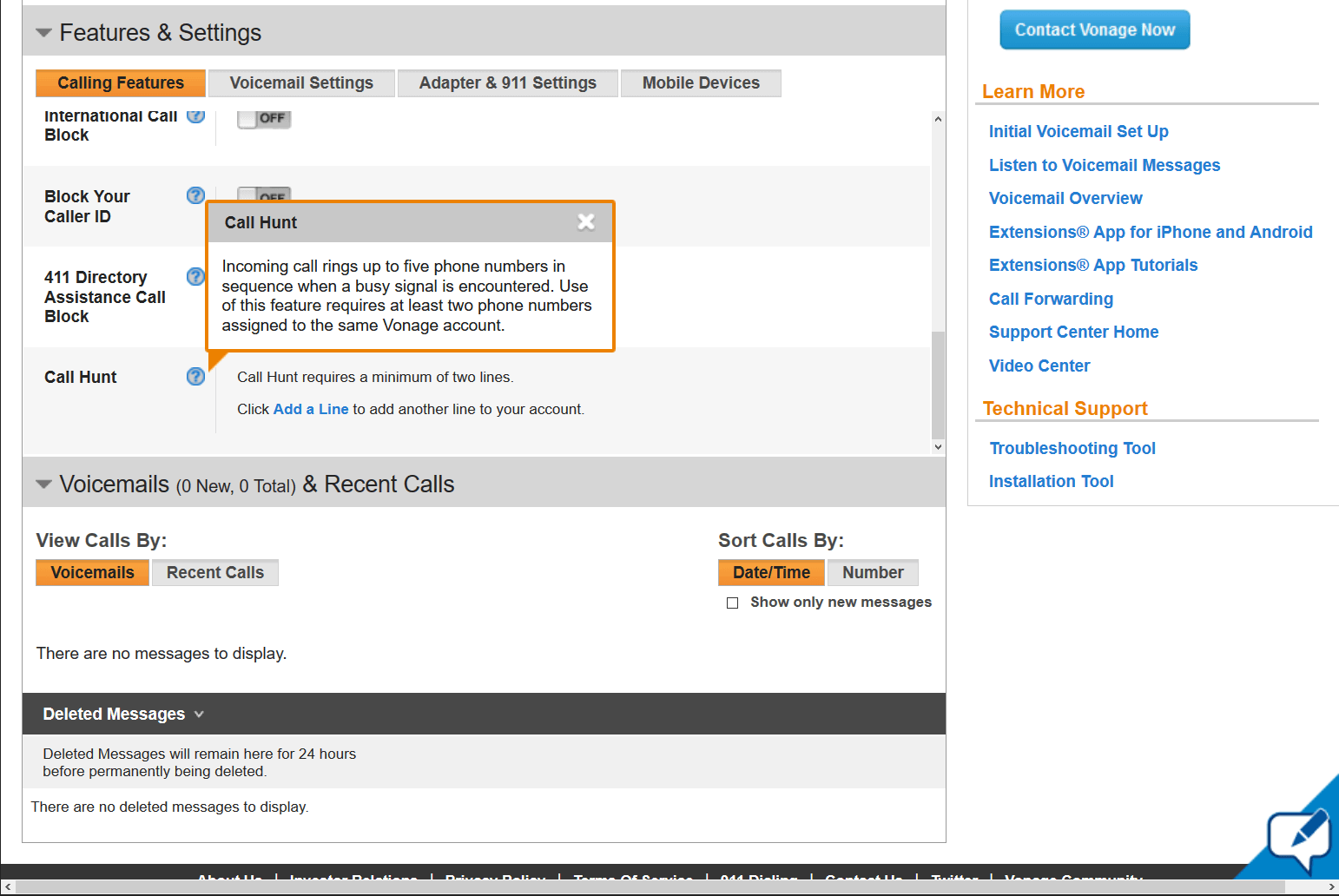The width and height of the screenshot is (1339, 896).
Task: Open the Adapter & 911 Settings tab
Action: (x=508, y=83)
